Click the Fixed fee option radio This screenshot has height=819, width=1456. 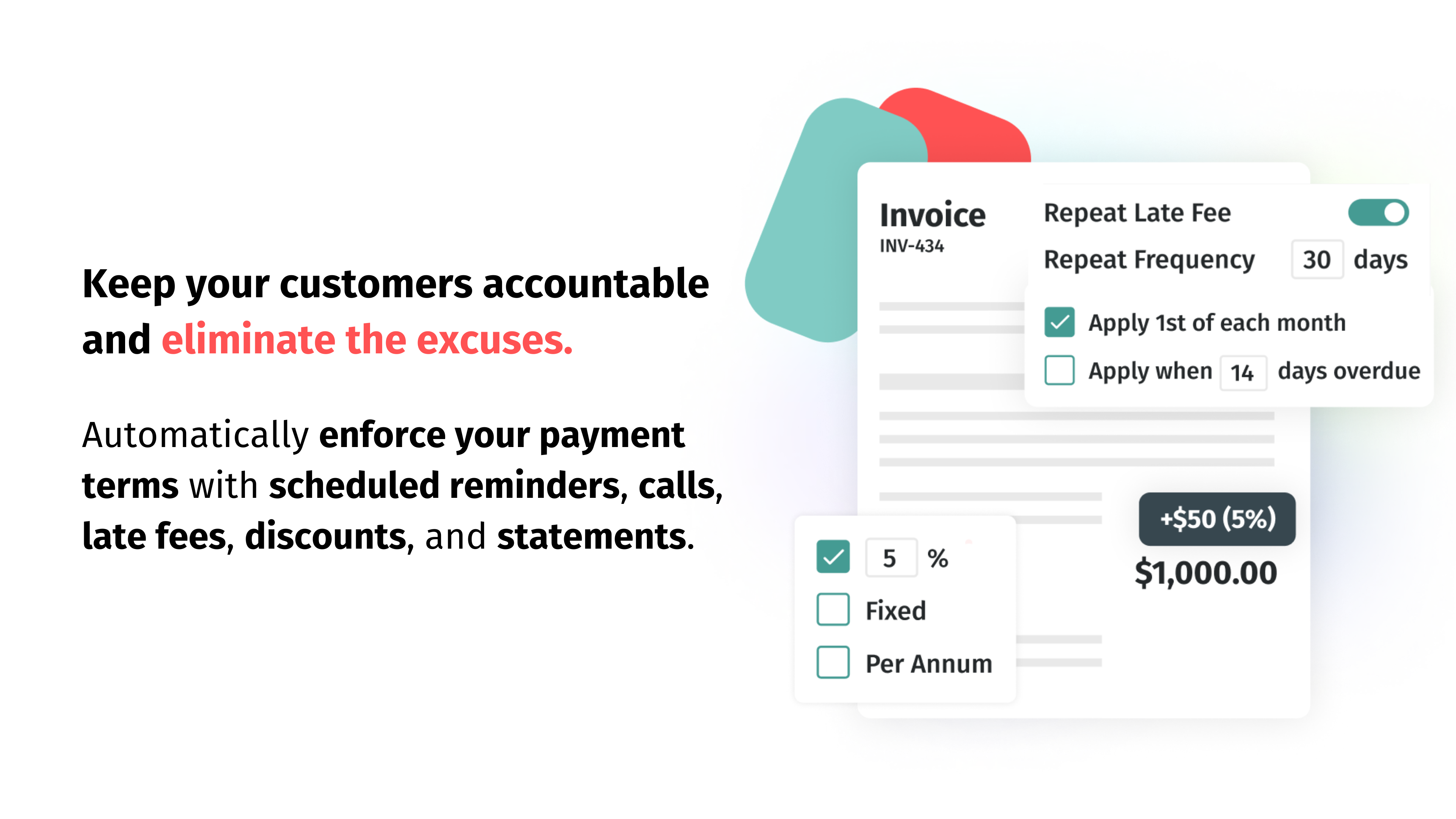tap(833, 611)
